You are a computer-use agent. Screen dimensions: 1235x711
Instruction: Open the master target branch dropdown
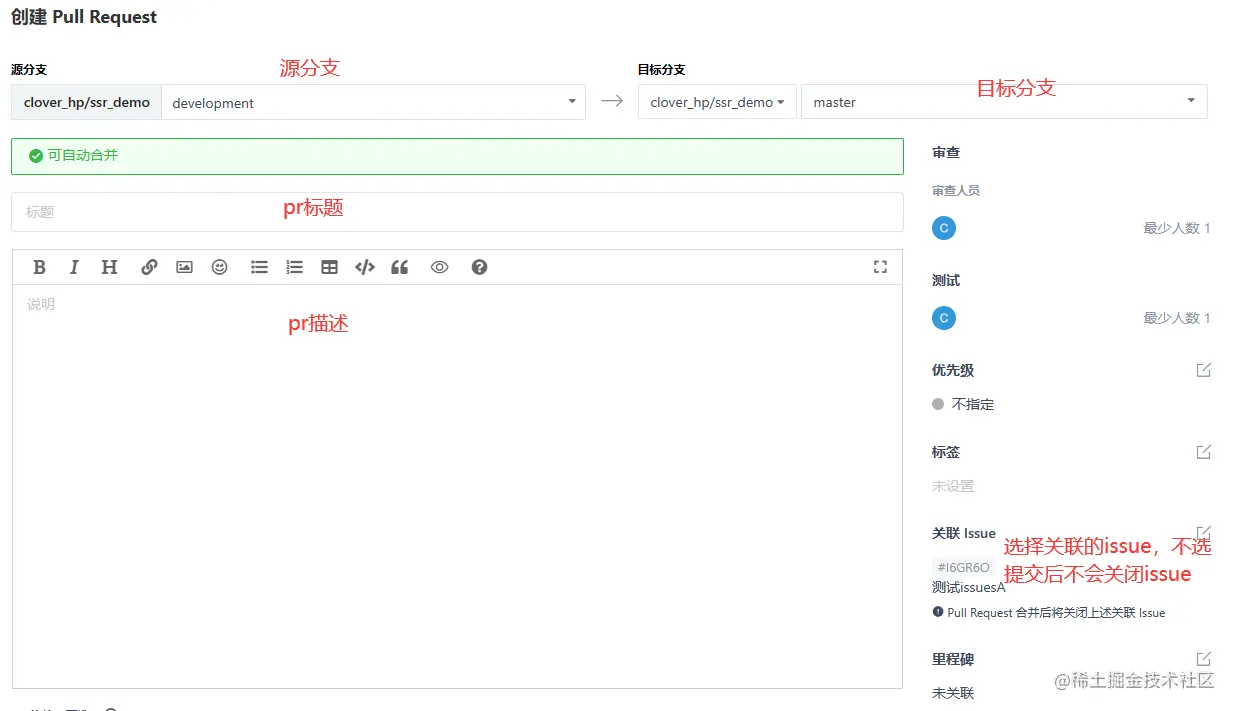[1004, 102]
